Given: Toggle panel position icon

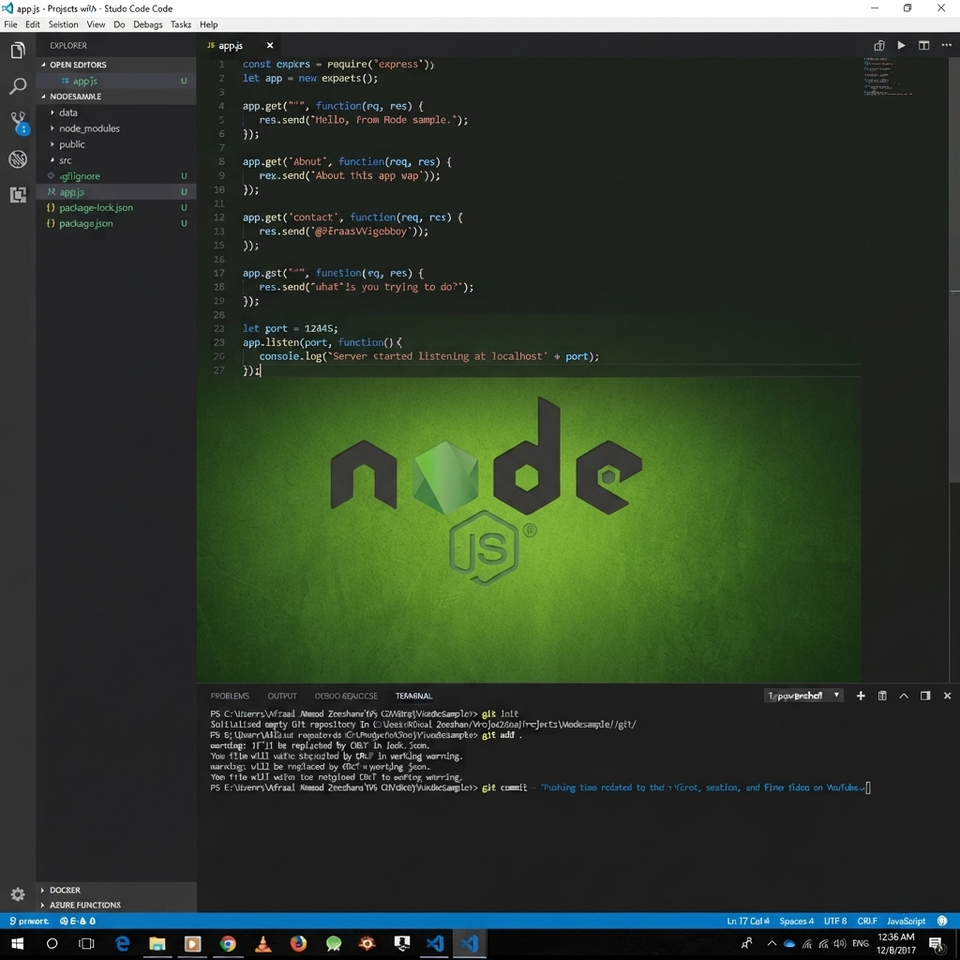Looking at the screenshot, I should click(925, 696).
